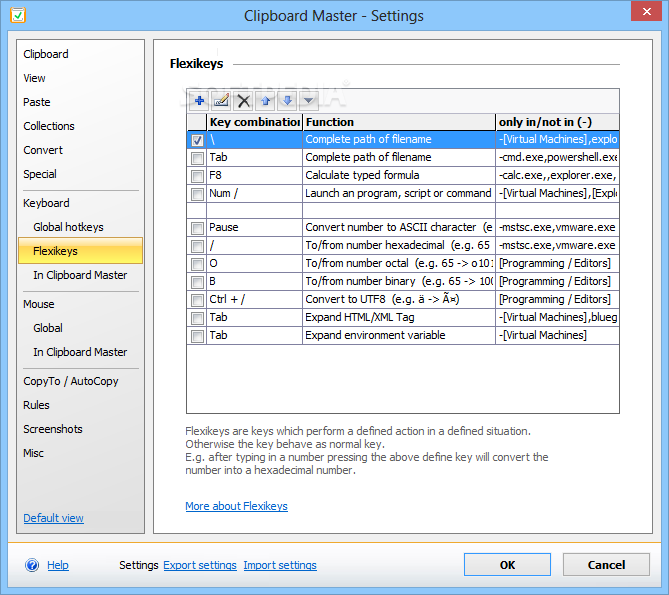Open the View settings category

point(34,78)
